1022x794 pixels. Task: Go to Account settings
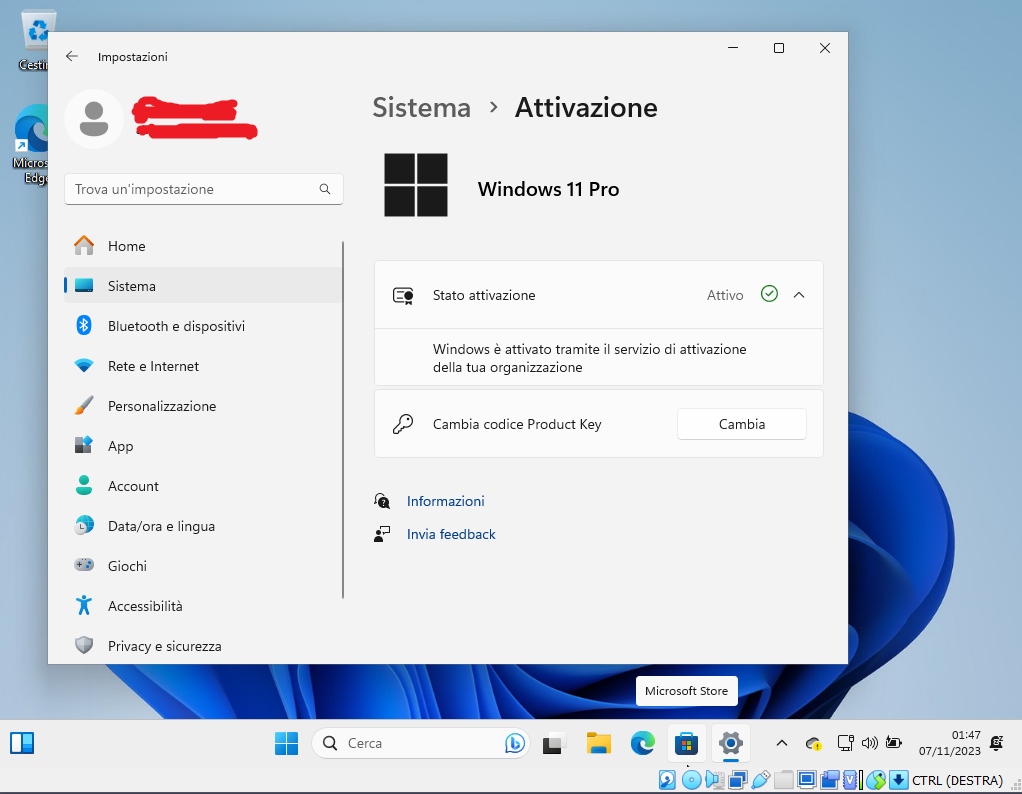coord(203,486)
